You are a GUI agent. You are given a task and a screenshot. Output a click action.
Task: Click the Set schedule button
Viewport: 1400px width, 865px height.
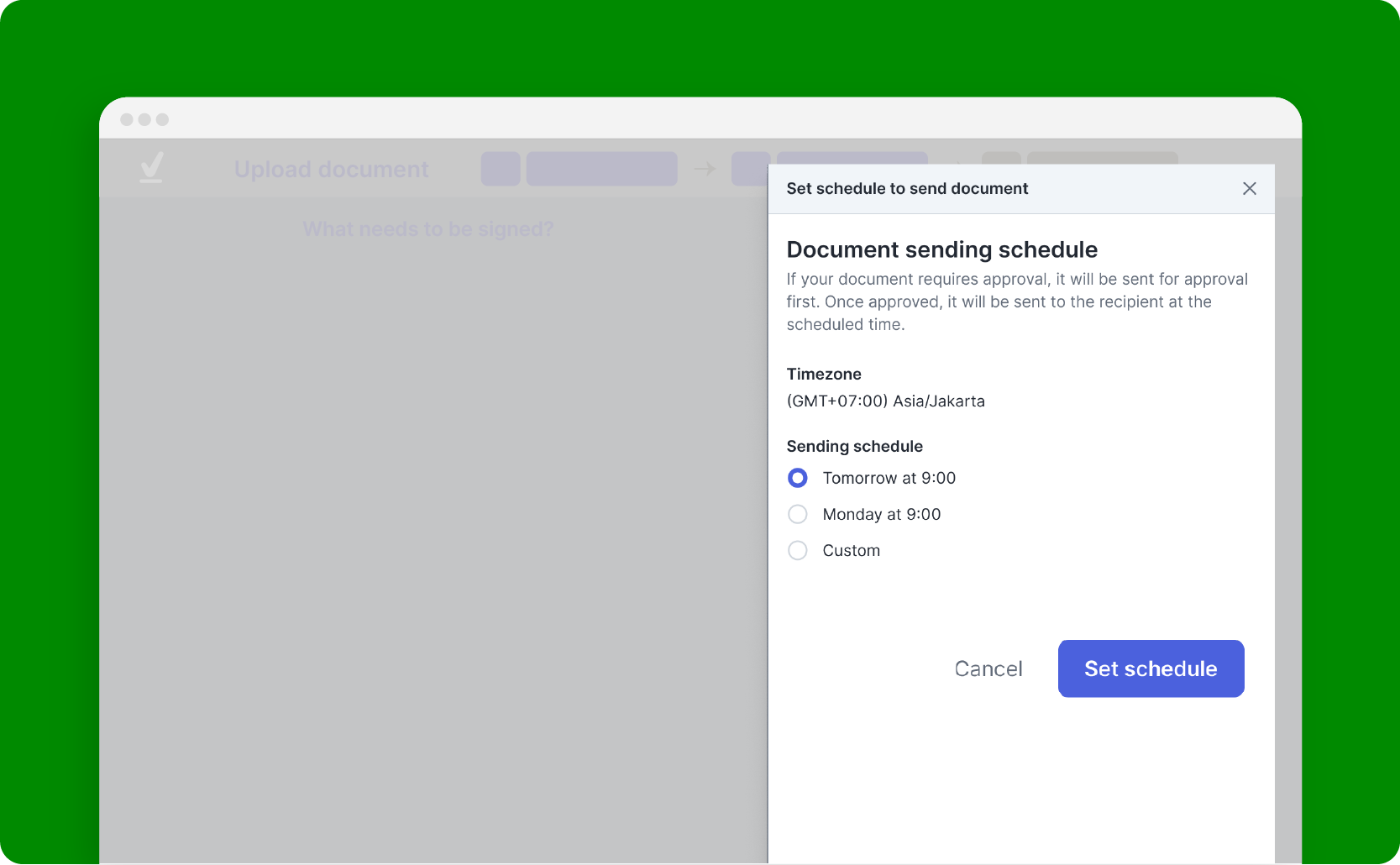pos(1150,668)
